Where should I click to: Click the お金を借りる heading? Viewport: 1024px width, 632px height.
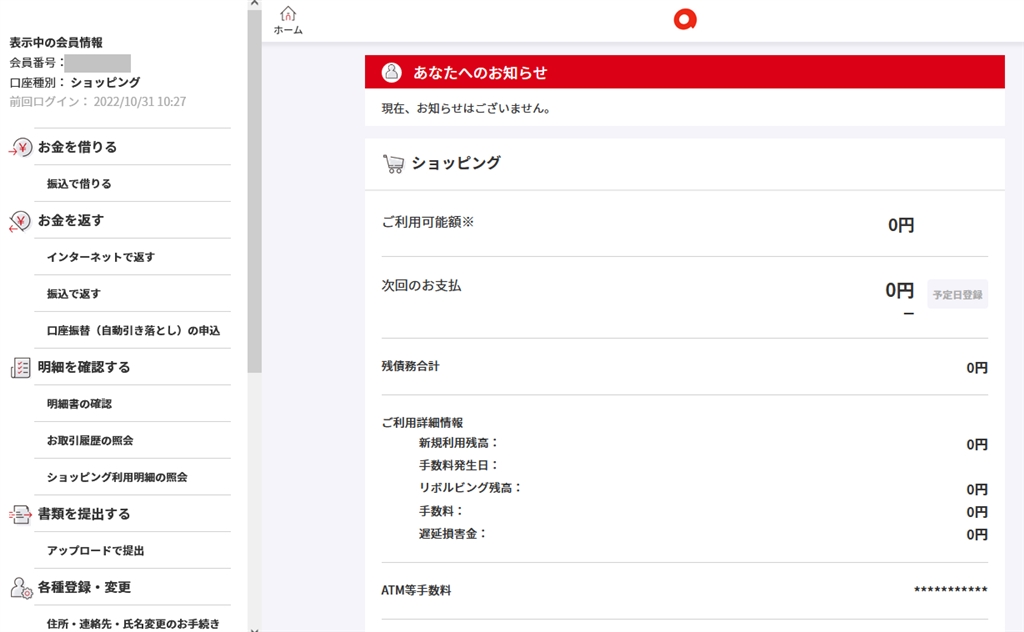point(77,147)
